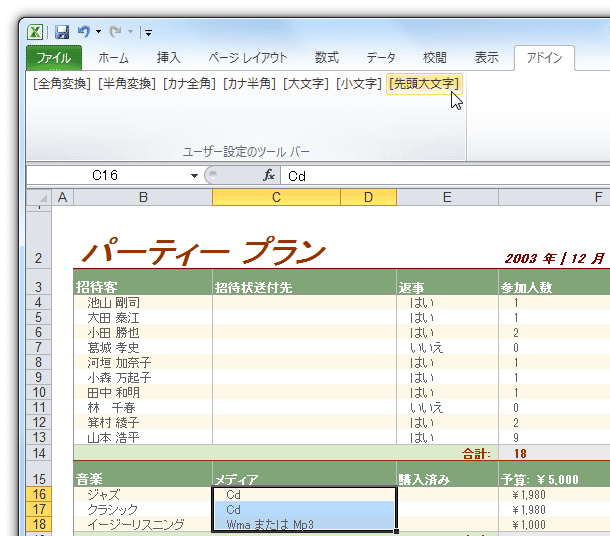Select the cell with 大田 泰江

pyautogui.click(x=143, y=317)
